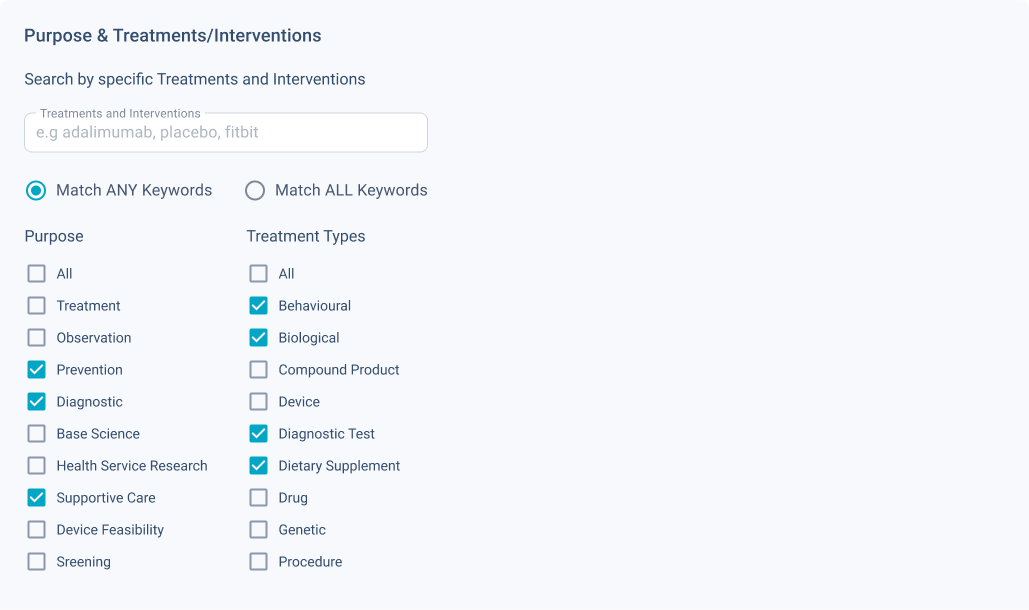Viewport: 1029px width, 610px height.
Task: Select Match ALL Keywords radio button
Action: (x=255, y=190)
